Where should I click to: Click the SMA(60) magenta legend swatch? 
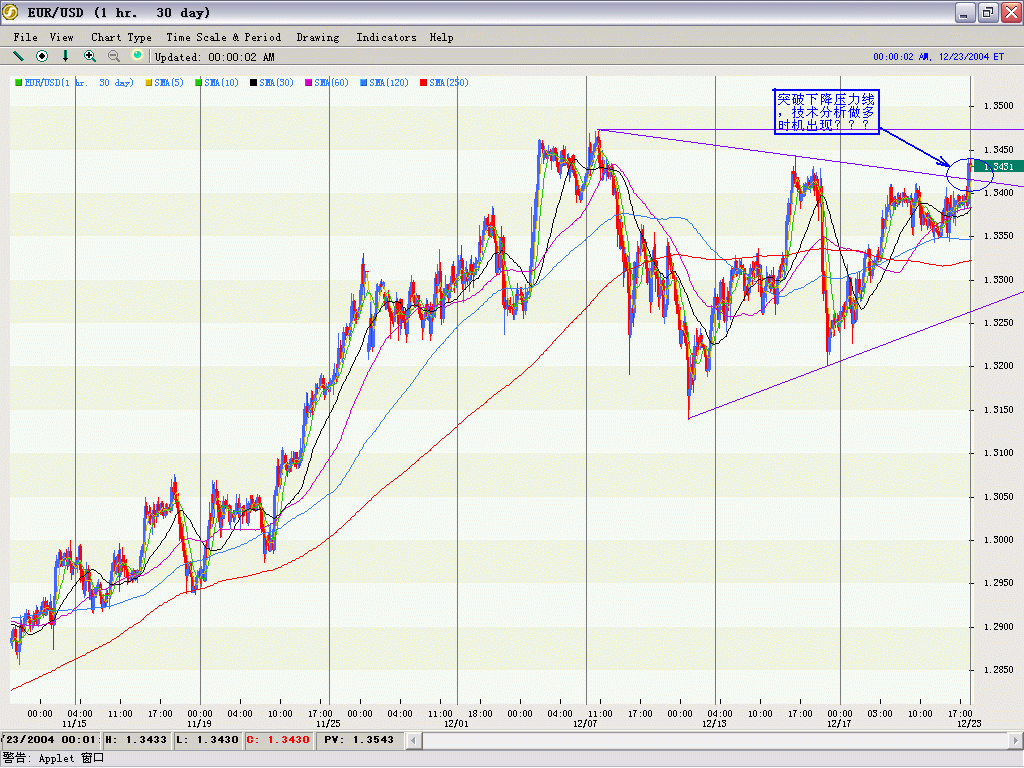click(x=308, y=82)
